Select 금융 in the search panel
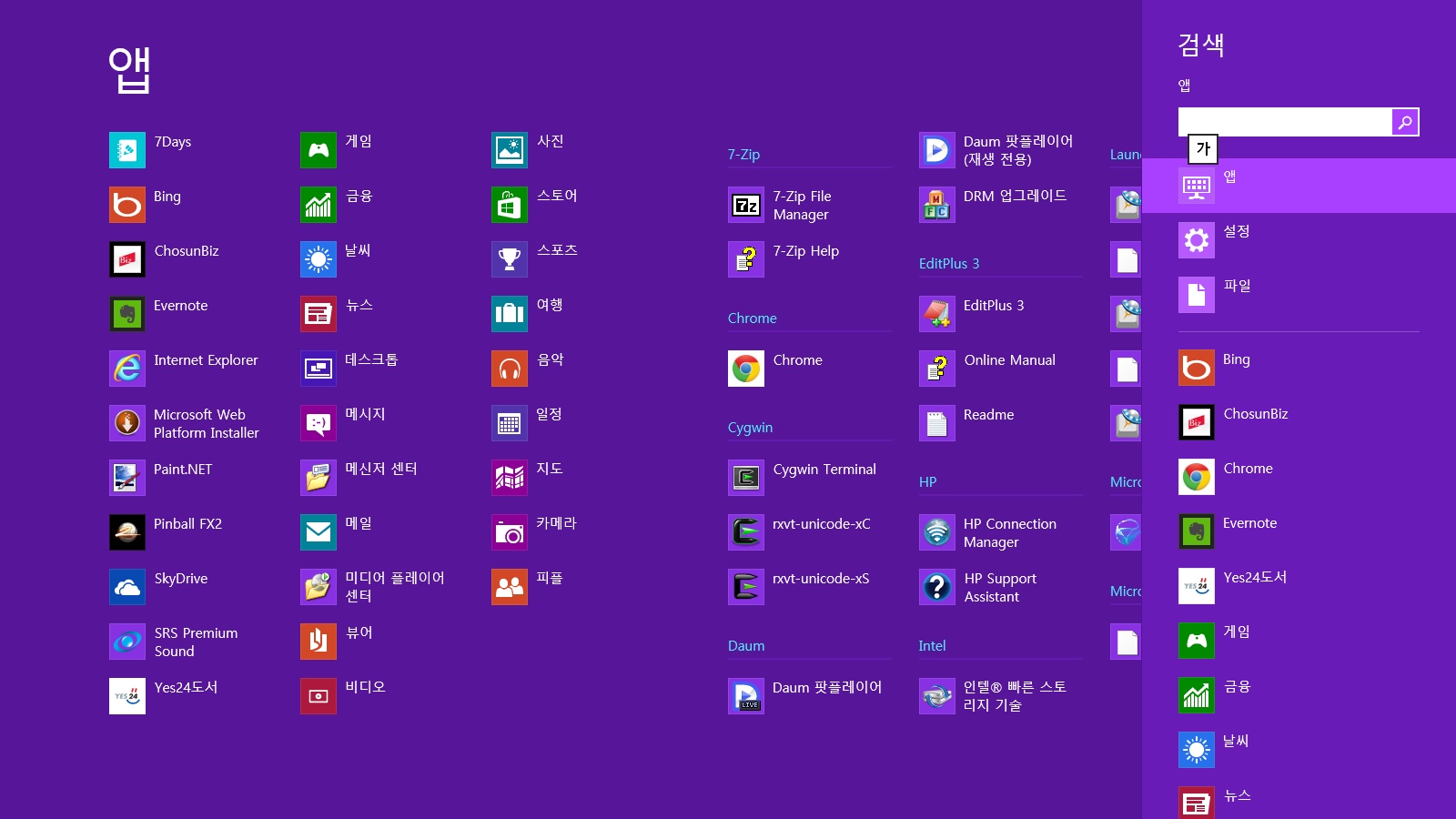Image resolution: width=1456 pixels, height=819 pixels. [1299, 696]
